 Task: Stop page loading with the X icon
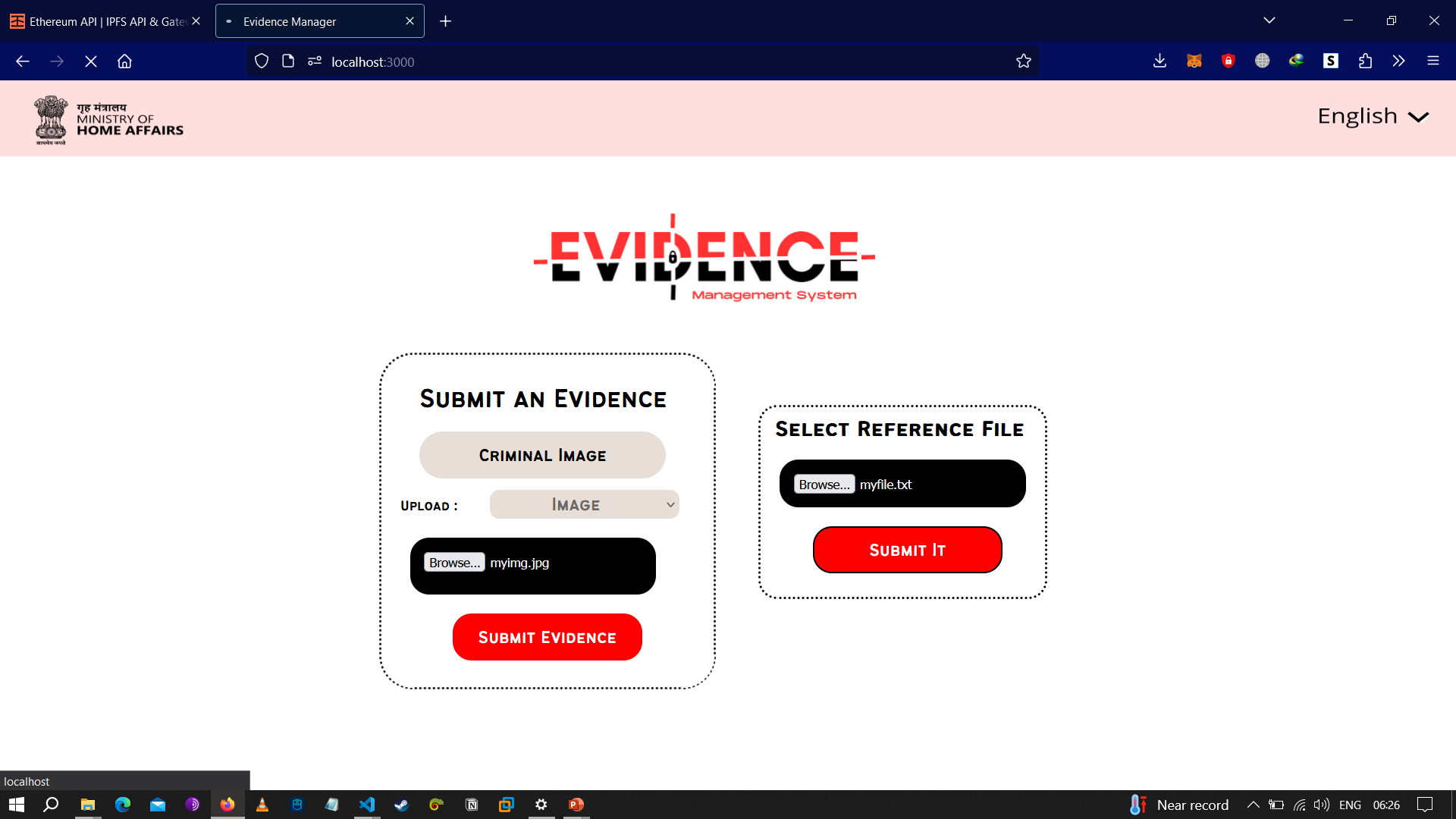tap(91, 61)
